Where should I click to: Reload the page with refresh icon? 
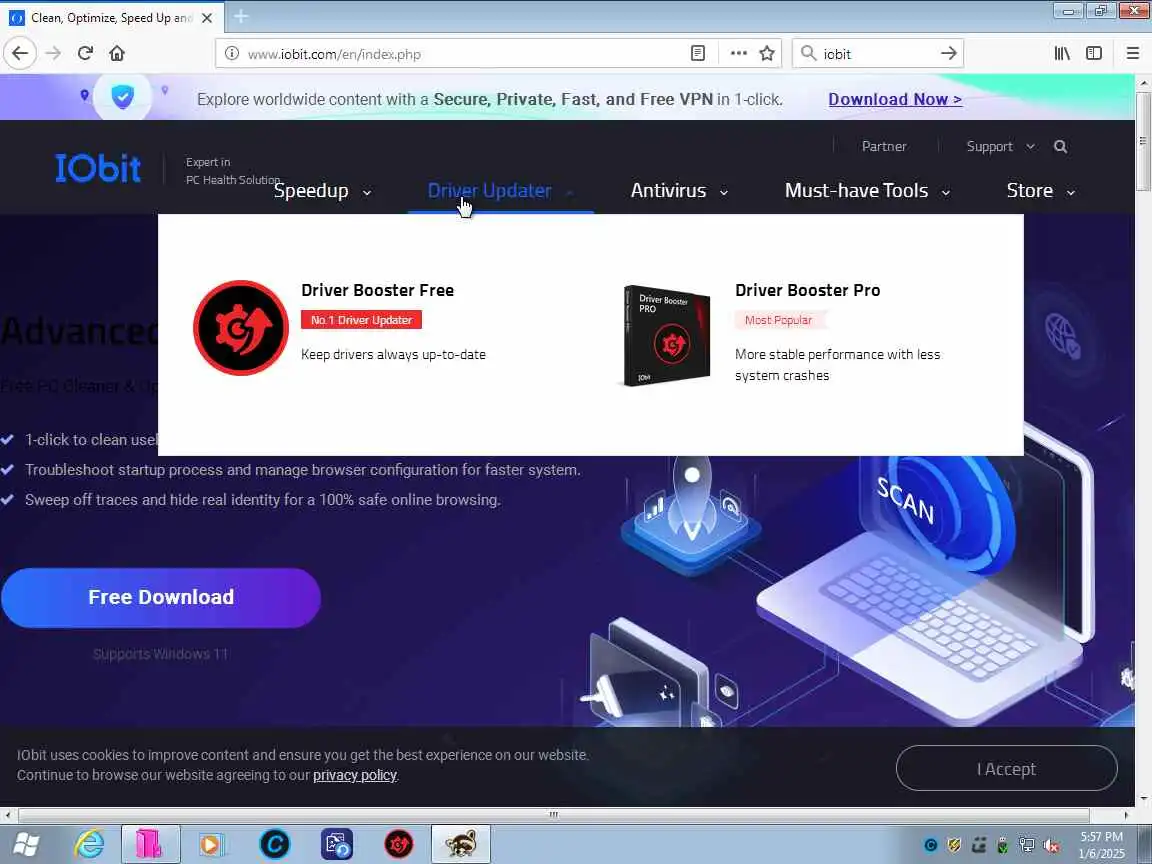[x=85, y=53]
